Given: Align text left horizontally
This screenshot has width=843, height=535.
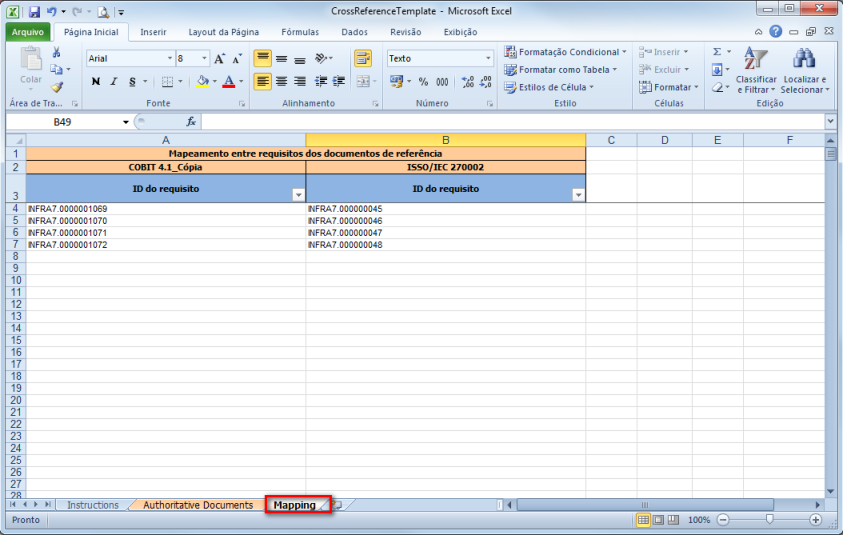Looking at the screenshot, I should (x=262, y=82).
